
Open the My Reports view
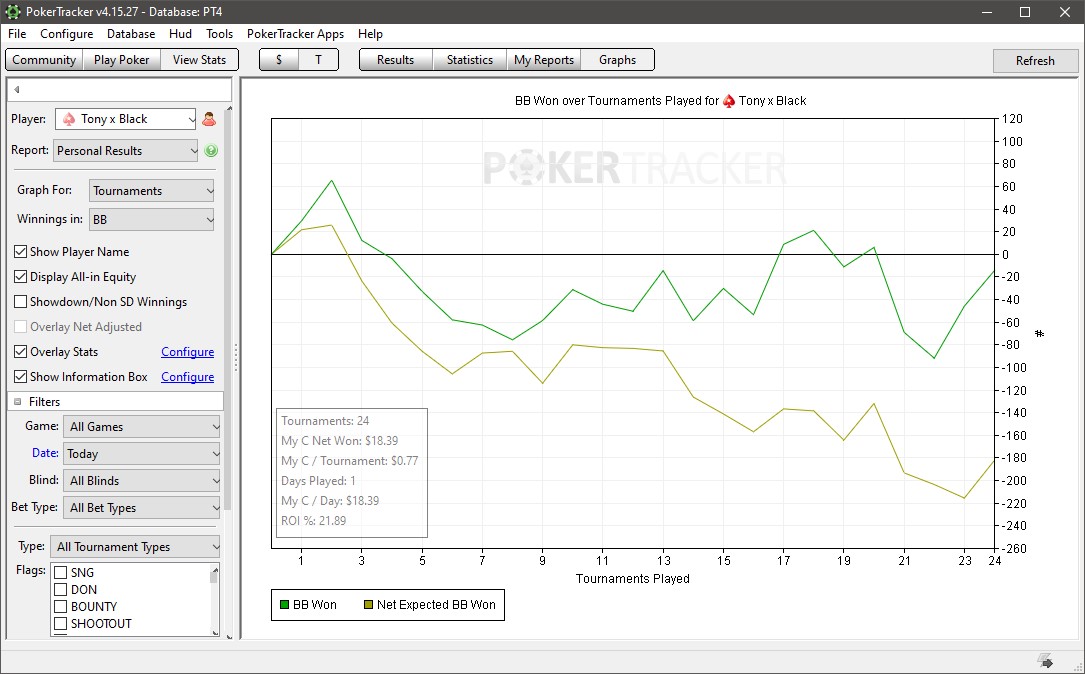tap(544, 60)
